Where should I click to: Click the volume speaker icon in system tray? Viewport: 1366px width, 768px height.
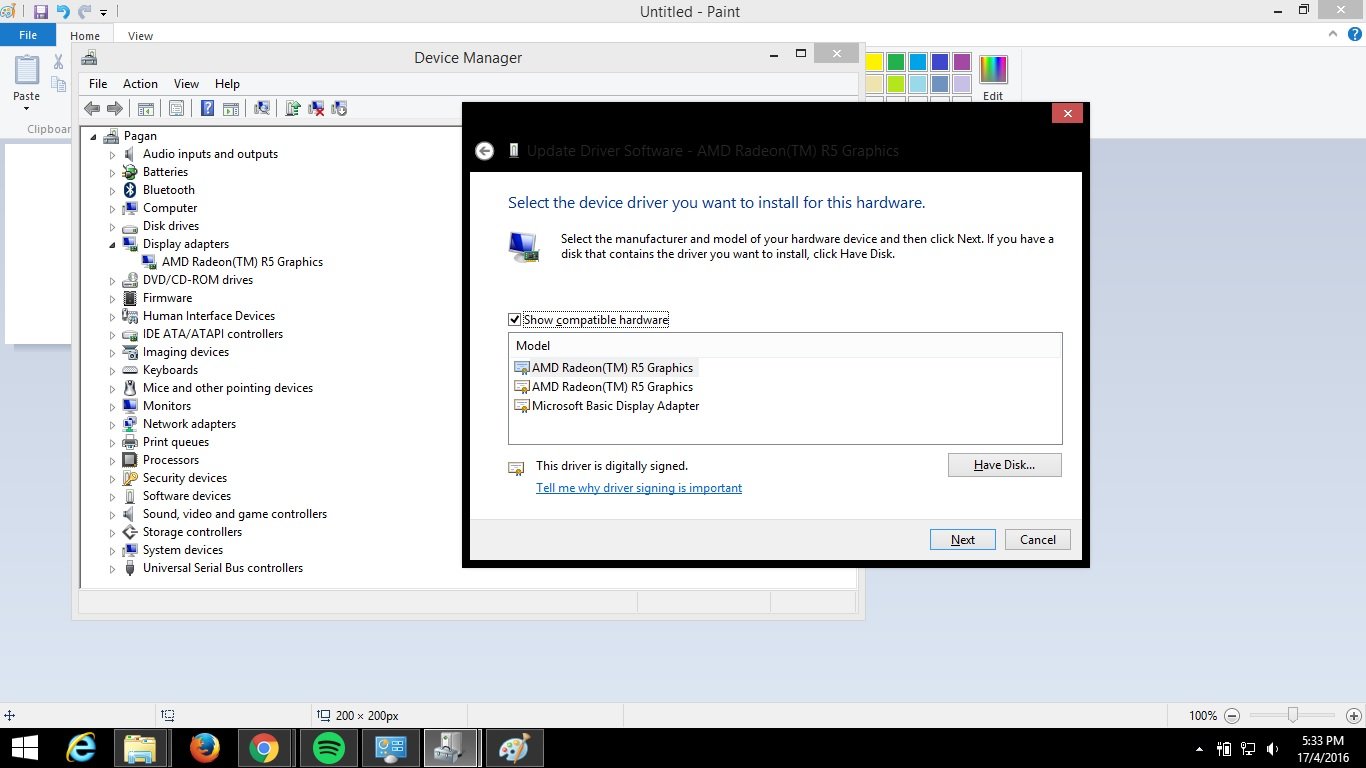point(1273,748)
